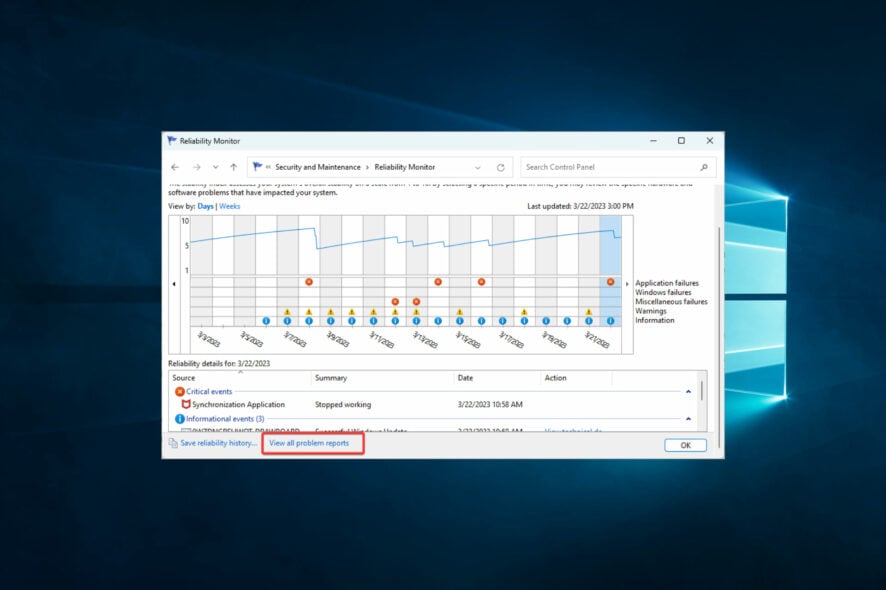Select warning icon on 3/18/2023
This screenshot has width=886, height=590.
[x=524, y=312]
